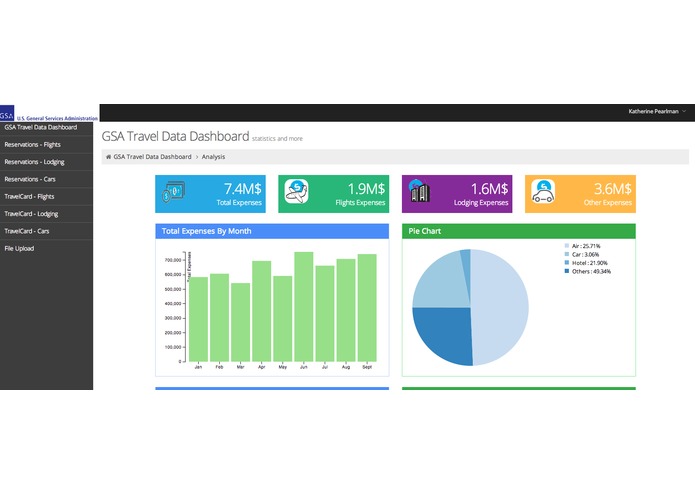695x494 pixels.
Task: Click the Feb bar in expenses chart
Action: tap(219, 318)
